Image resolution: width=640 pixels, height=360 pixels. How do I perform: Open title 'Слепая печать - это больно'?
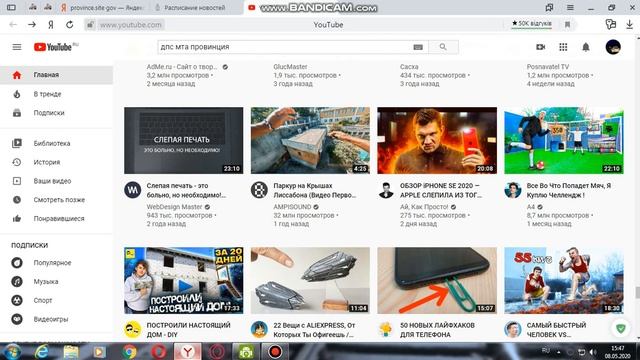tap(186, 190)
